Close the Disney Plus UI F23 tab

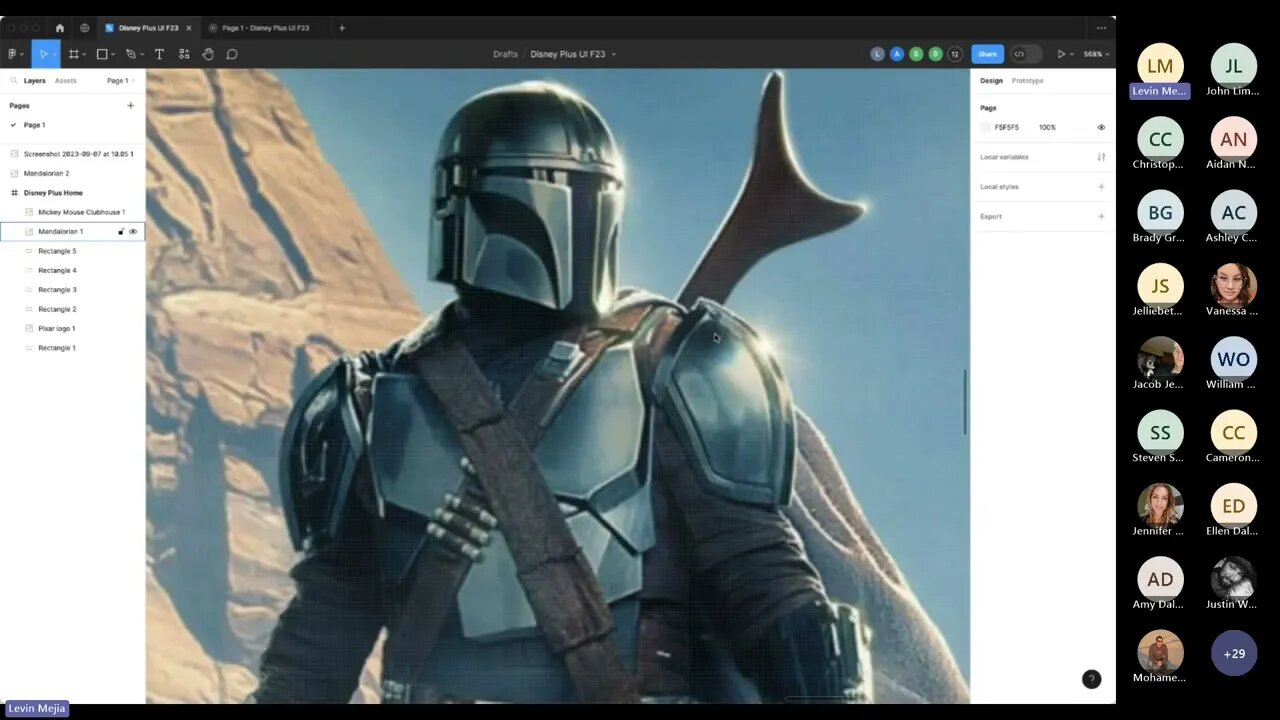[188, 28]
